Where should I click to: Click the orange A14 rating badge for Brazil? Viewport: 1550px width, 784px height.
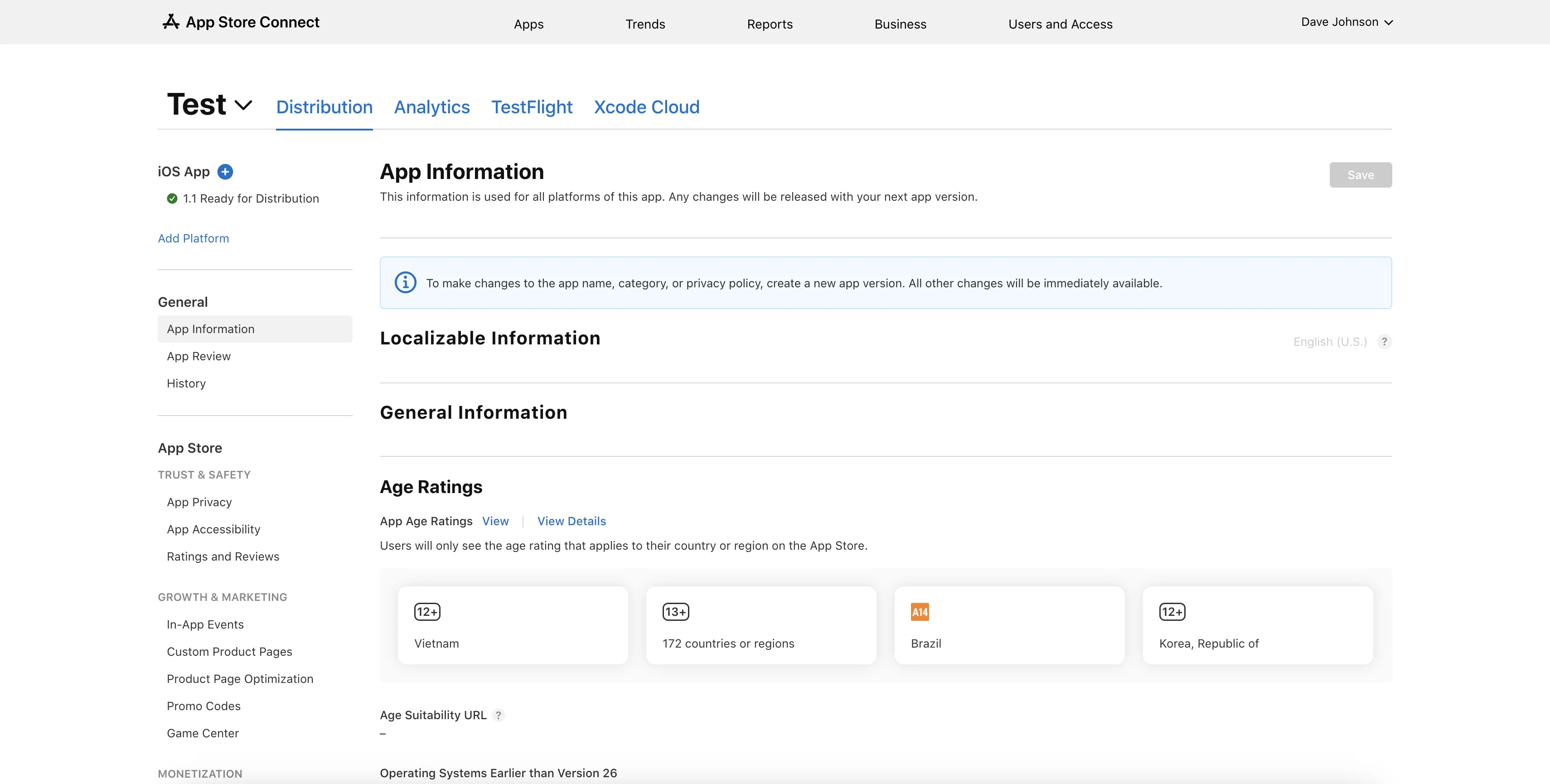(x=920, y=612)
